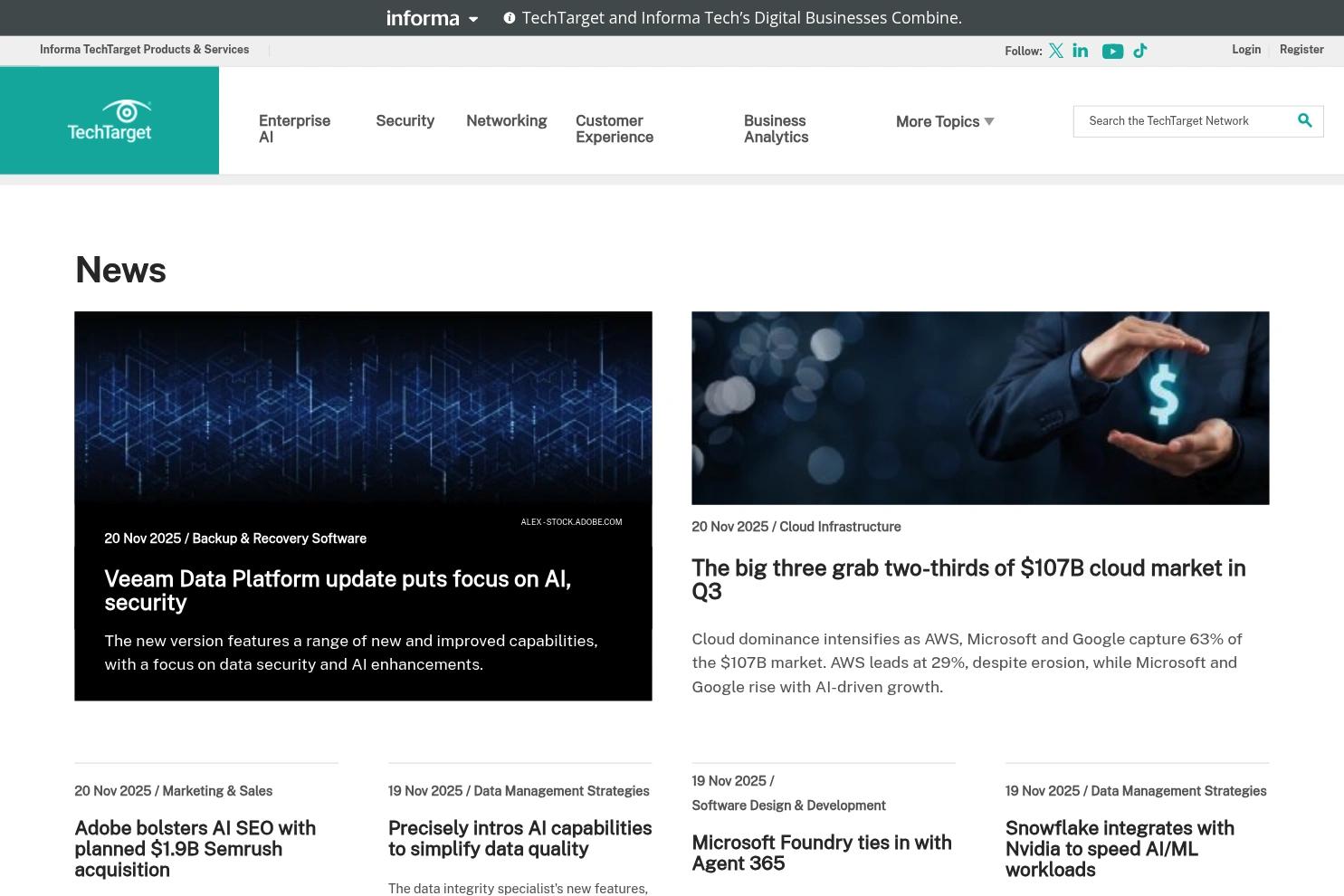1344x896 pixels.
Task: Click the Register link
Action: (x=1301, y=50)
